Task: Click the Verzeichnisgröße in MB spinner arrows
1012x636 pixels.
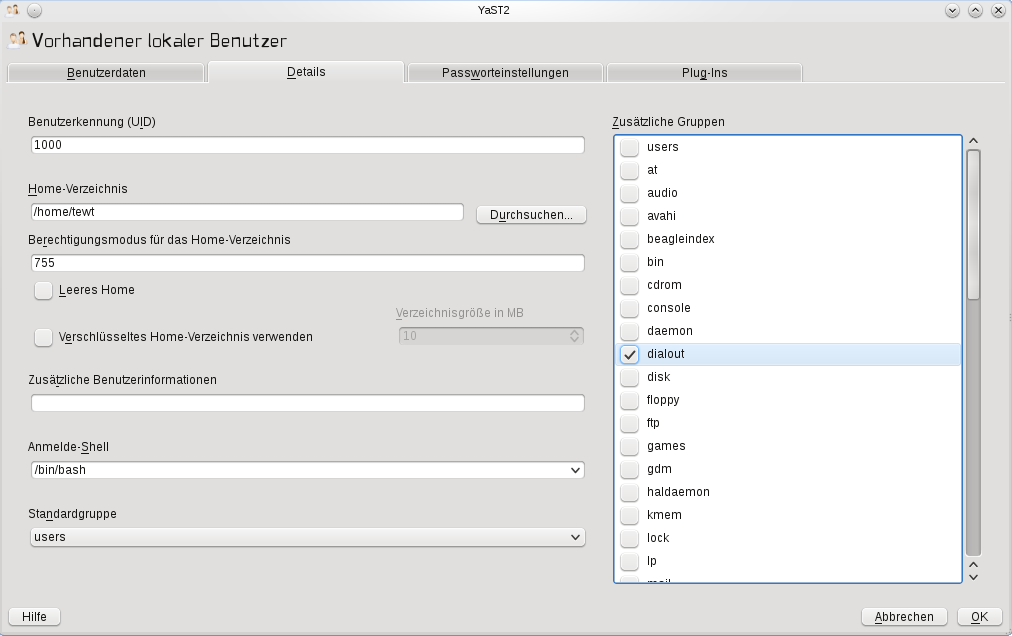Action: click(574, 336)
